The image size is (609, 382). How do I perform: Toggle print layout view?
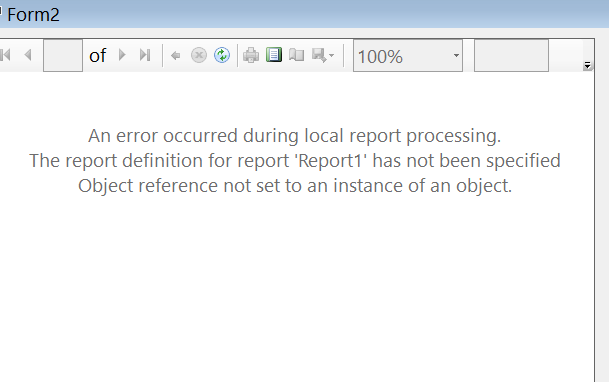274,55
